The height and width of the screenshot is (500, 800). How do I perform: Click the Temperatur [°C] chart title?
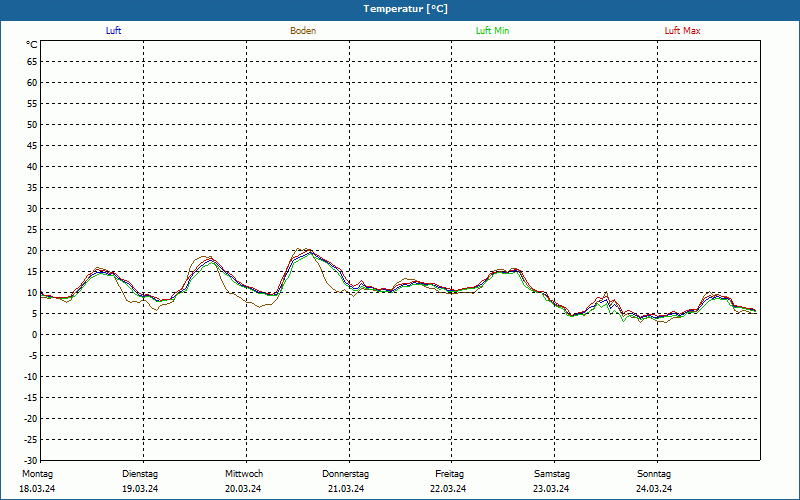[406, 9]
